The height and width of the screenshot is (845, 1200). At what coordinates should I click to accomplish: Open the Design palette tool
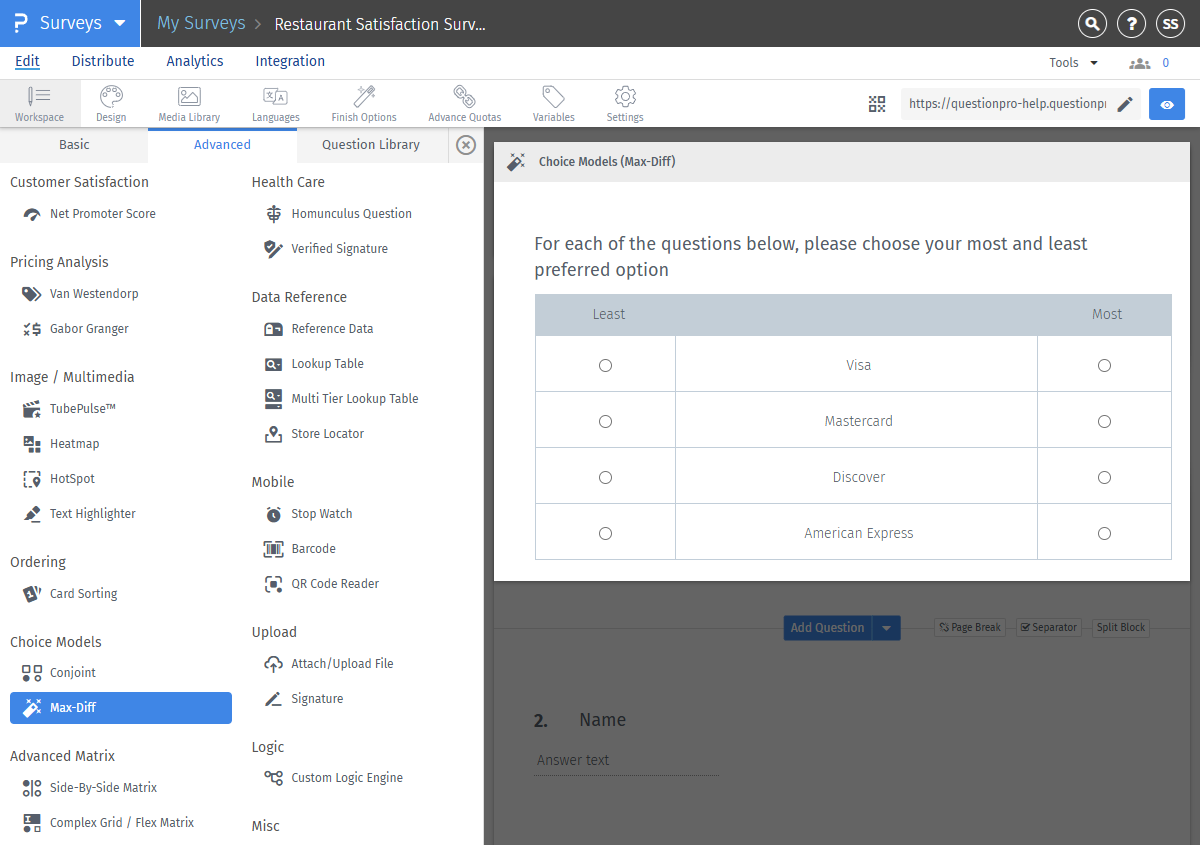click(x=111, y=103)
